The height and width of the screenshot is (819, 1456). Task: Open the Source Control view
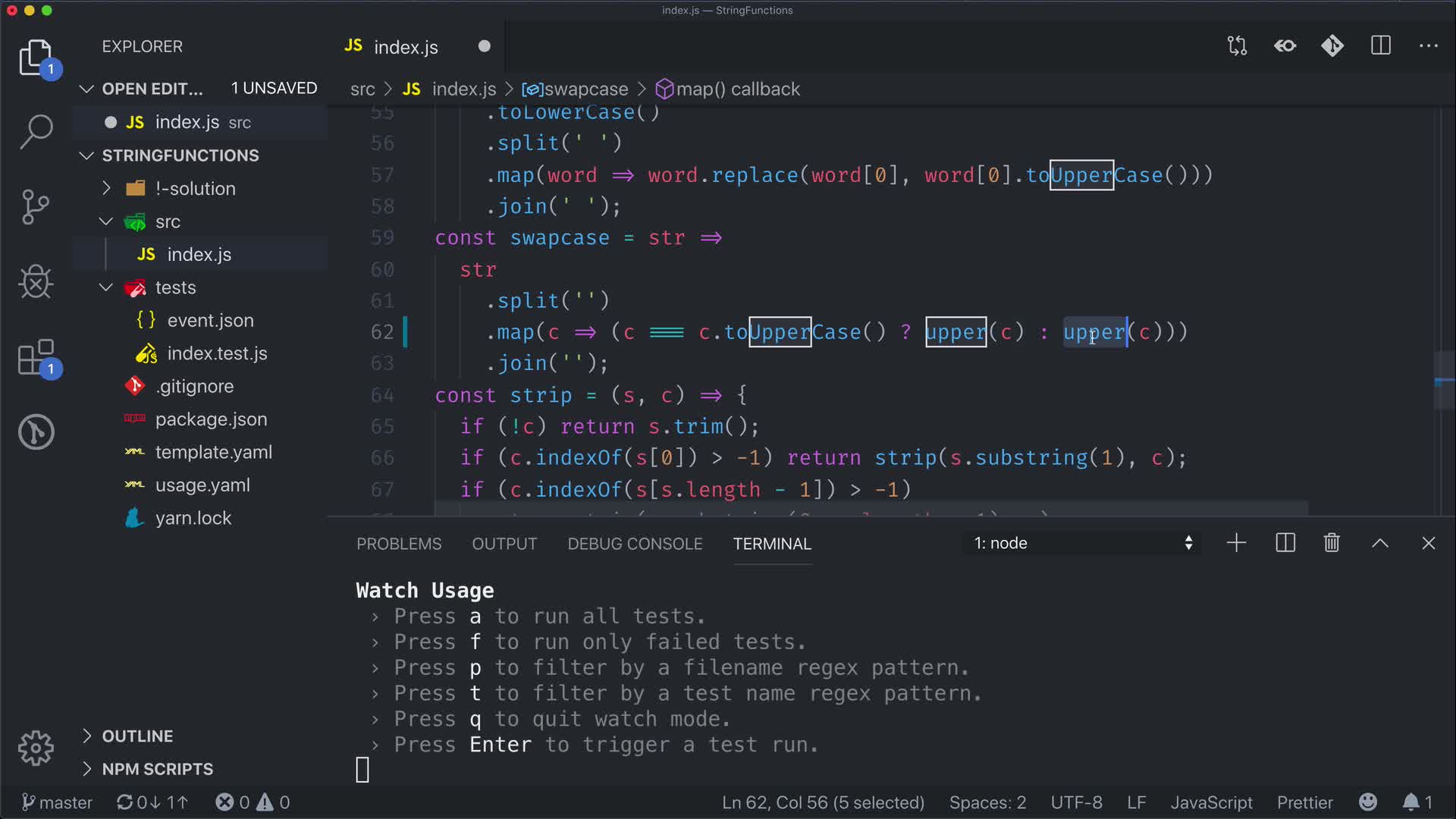(36, 206)
